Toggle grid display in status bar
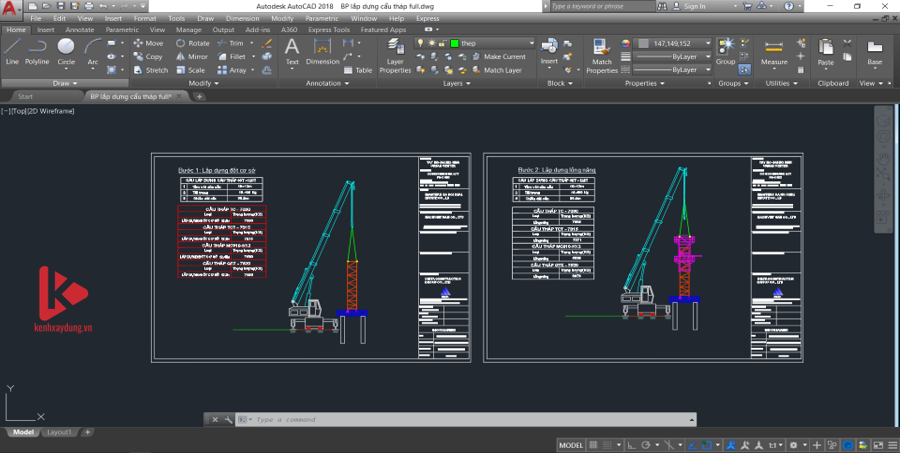 [594, 445]
